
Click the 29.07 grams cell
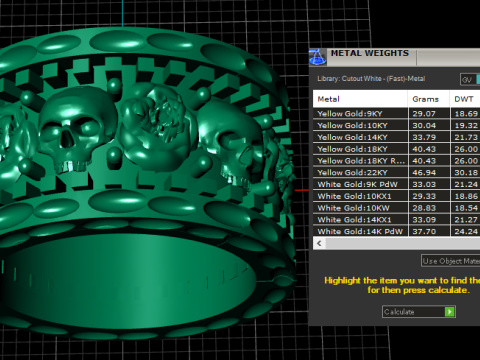click(429, 114)
